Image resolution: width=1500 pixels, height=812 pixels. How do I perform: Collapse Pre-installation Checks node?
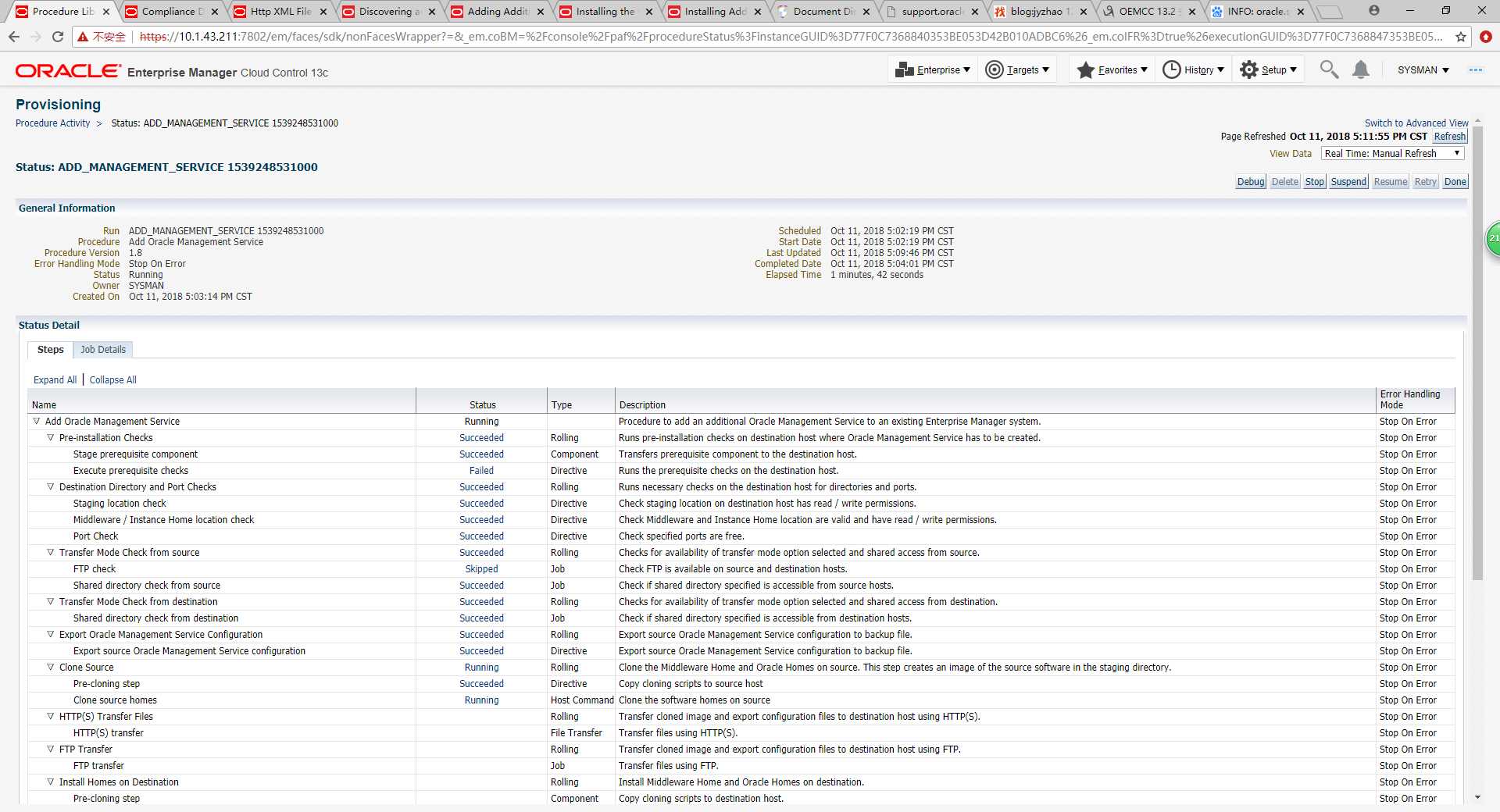click(x=50, y=438)
